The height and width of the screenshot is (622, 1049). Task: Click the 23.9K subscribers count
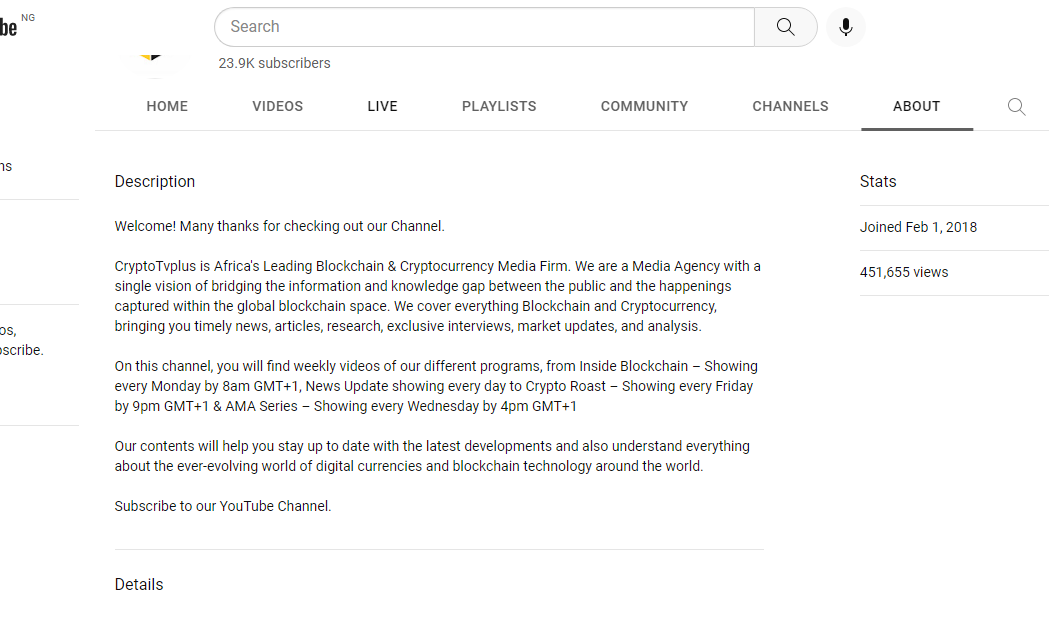[x=274, y=63]
